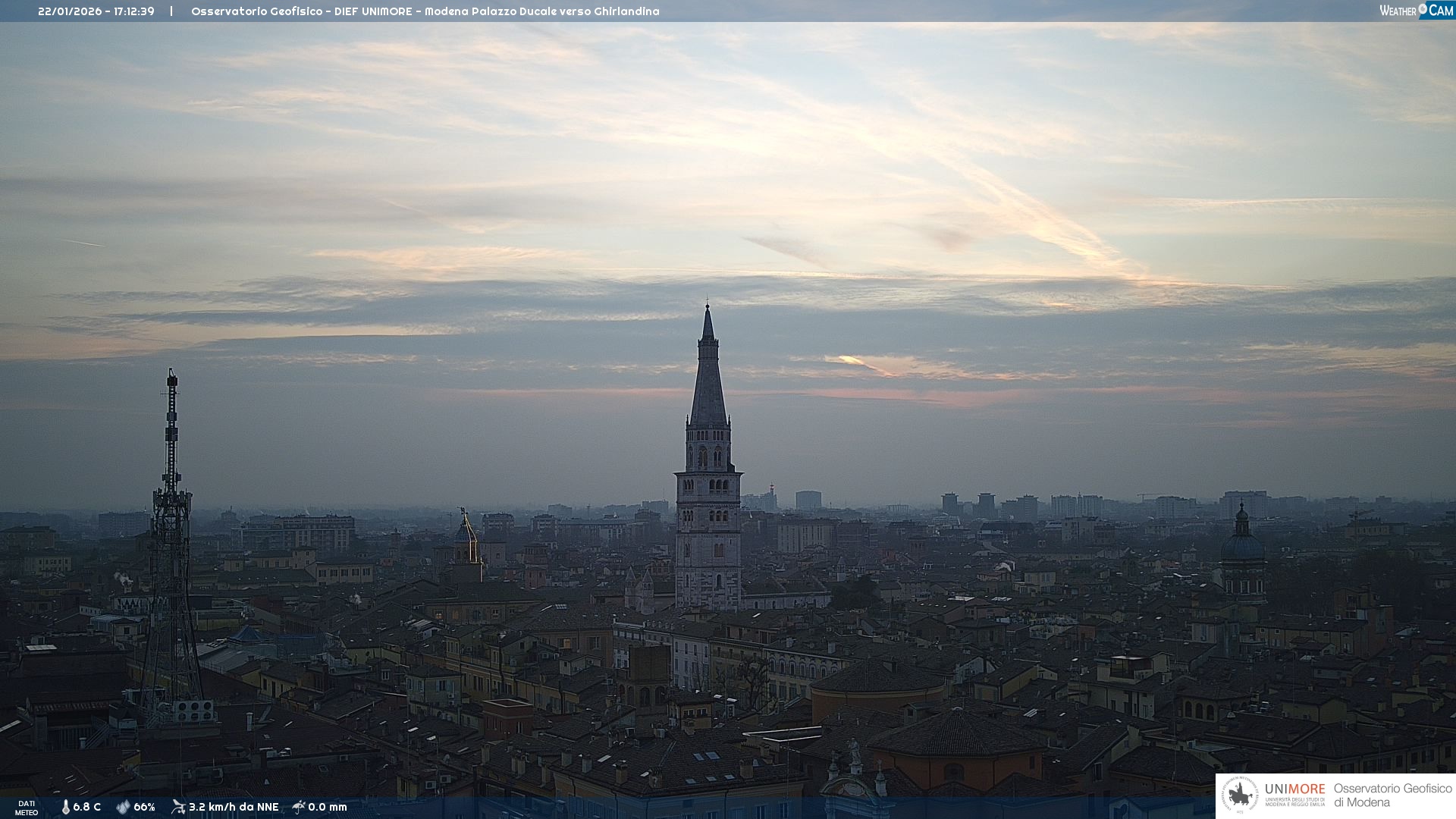Screen dimensions: 1456x819
Task: Click the UNIMORE wordmark text
Action: 1294,789
